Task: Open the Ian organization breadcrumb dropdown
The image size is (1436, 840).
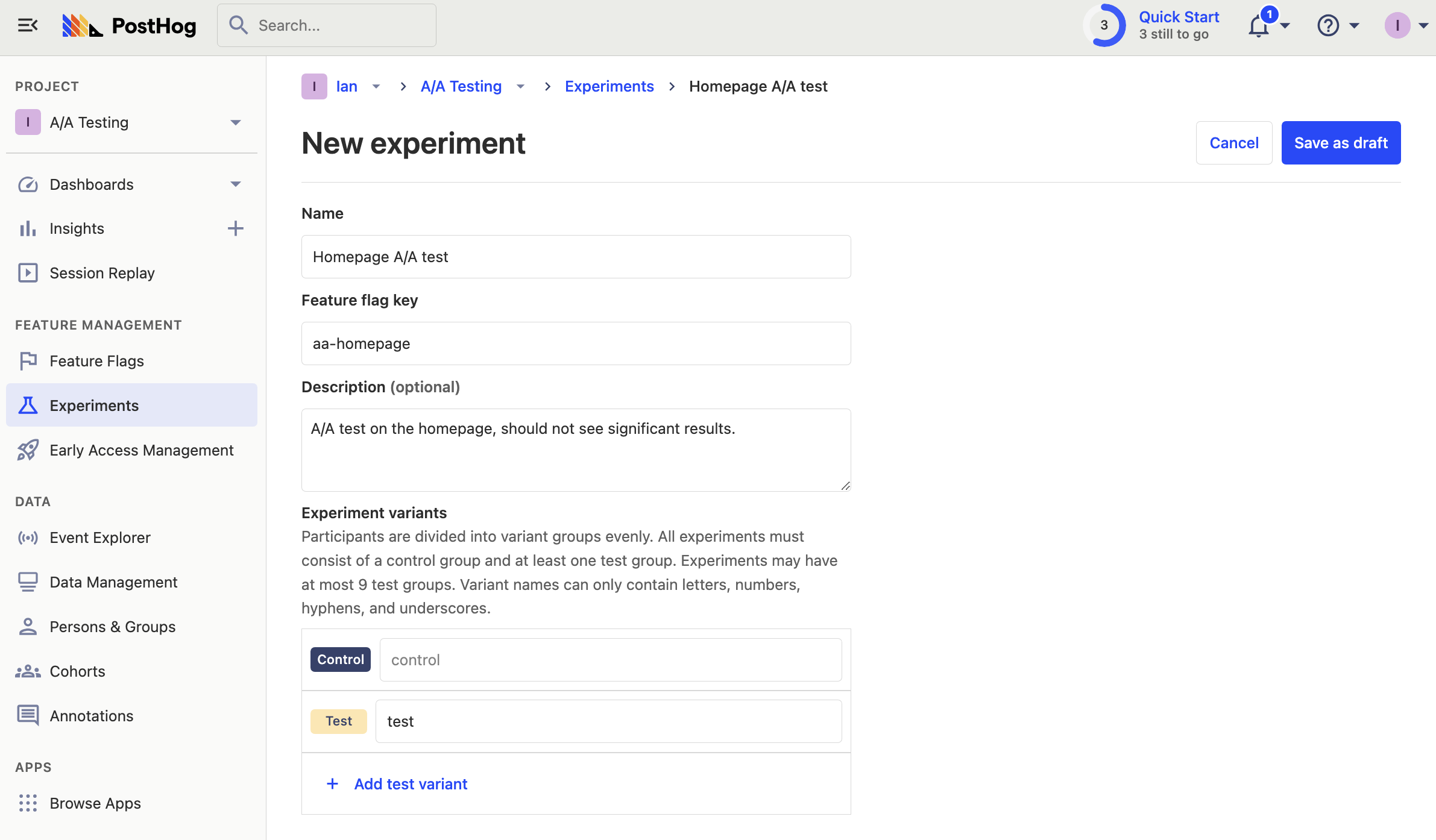Action: 376,86
